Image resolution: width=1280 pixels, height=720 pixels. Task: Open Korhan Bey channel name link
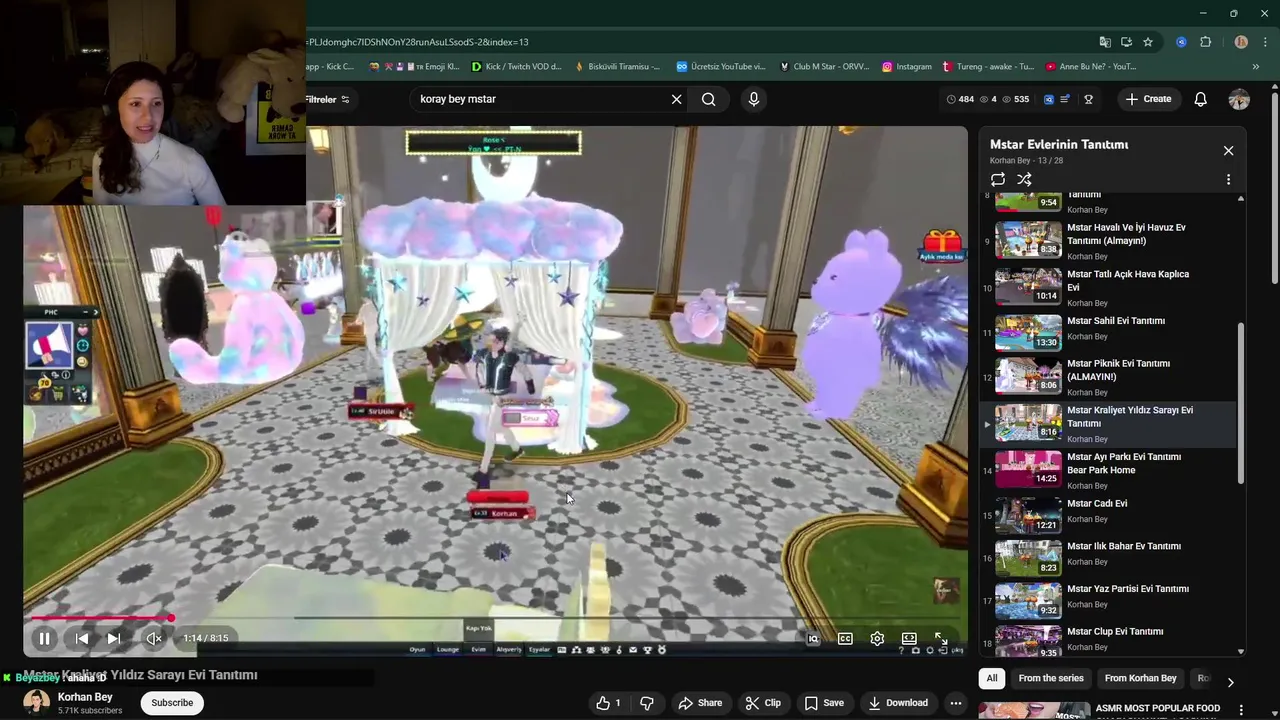[x=85, y=697]
